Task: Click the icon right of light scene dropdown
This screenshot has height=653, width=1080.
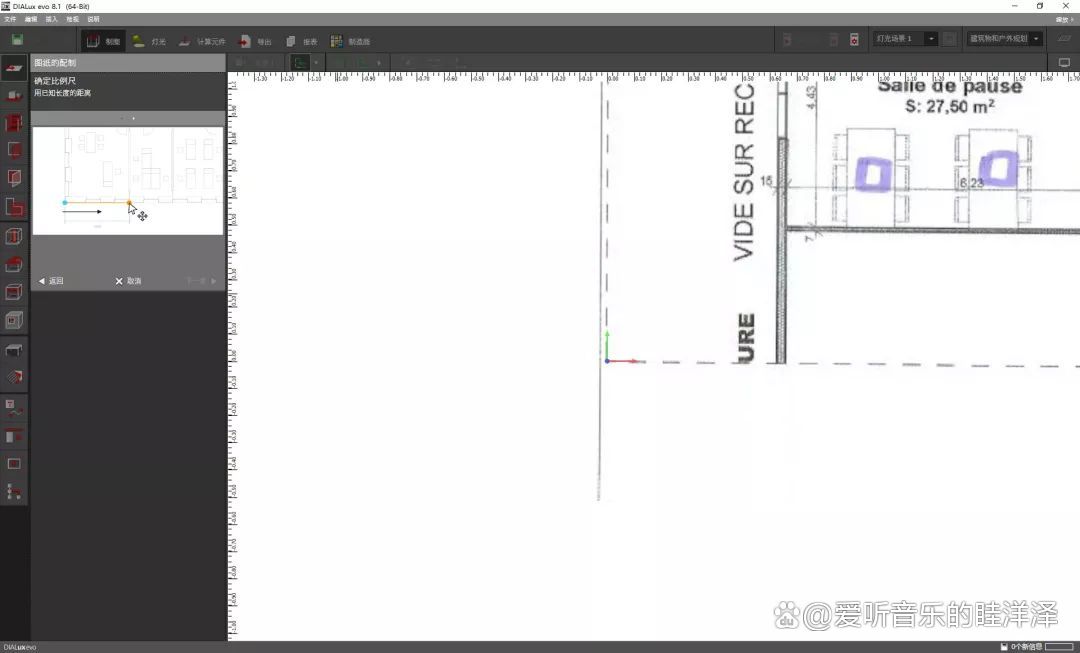Action: coord(950,39)
